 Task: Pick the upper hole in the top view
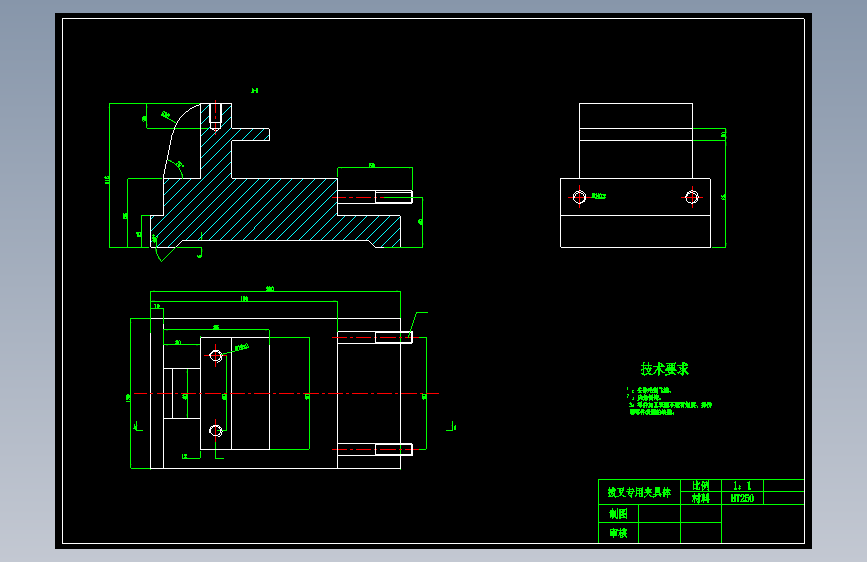(x=216, y=356)
